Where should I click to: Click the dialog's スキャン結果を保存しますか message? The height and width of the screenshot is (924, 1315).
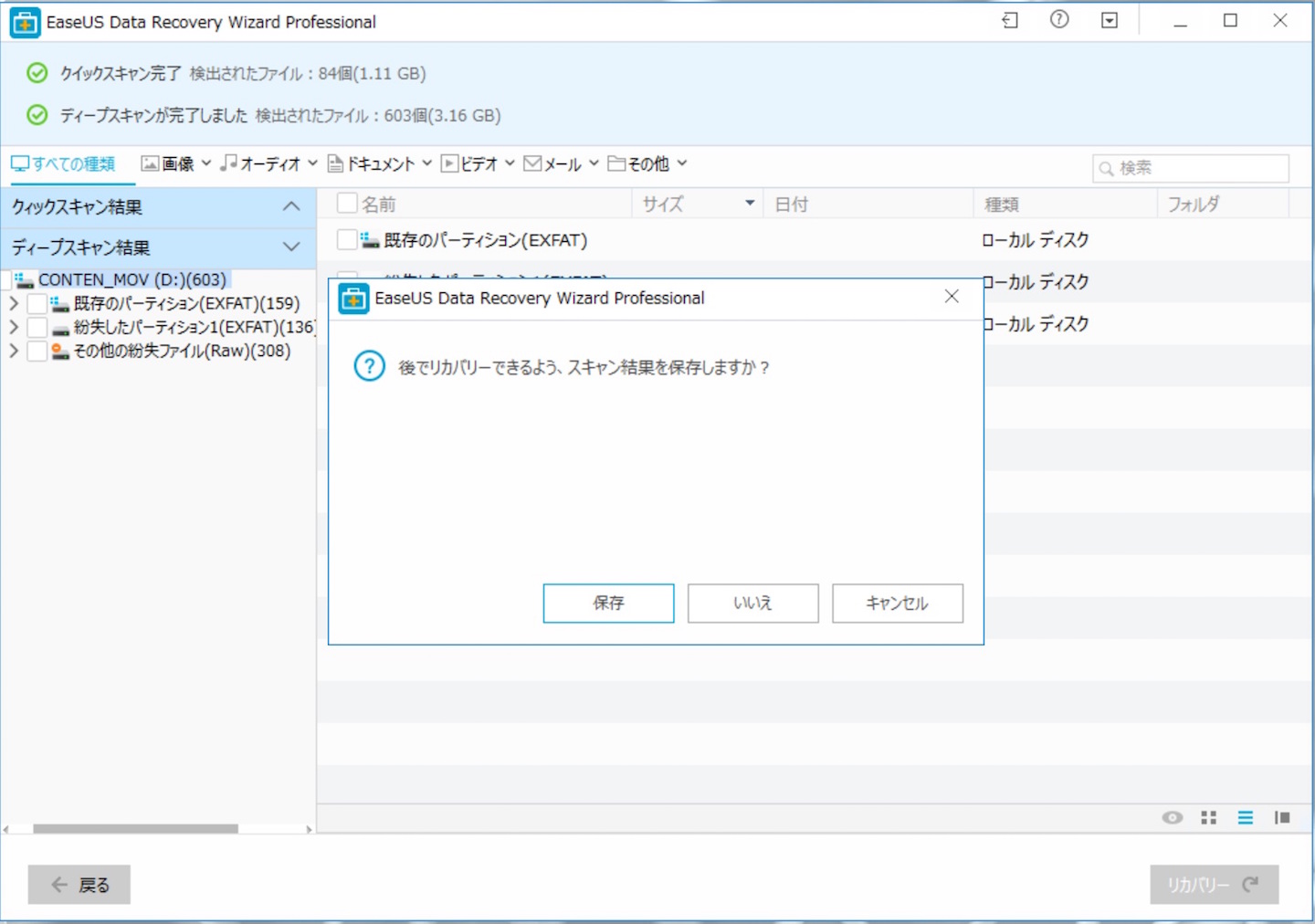coord(584,367)
